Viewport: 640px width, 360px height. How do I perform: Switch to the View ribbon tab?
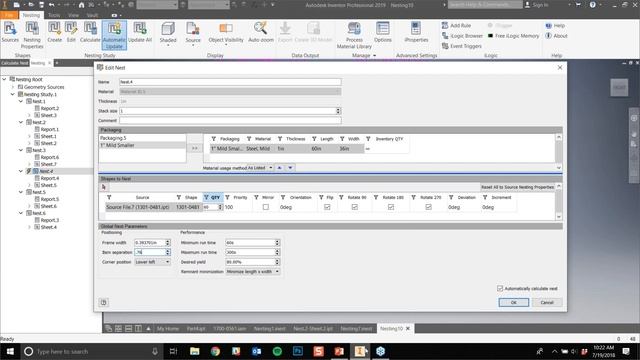click(73, 15)
